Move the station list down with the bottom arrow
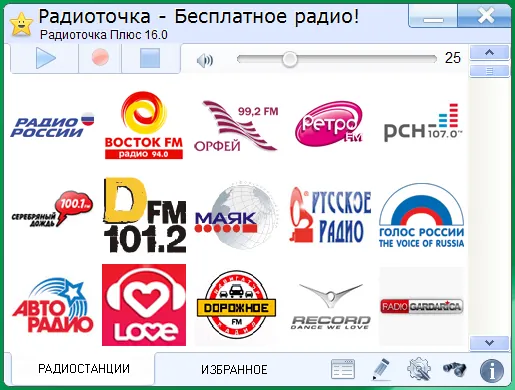Image resolution: width=515 pixels, height=390 pixels. click(489, 343)
